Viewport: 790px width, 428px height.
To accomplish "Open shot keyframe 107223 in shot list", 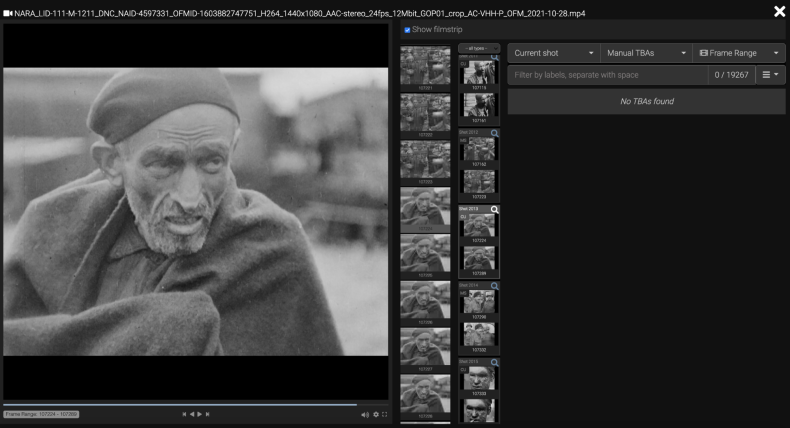I will (479, 182).
